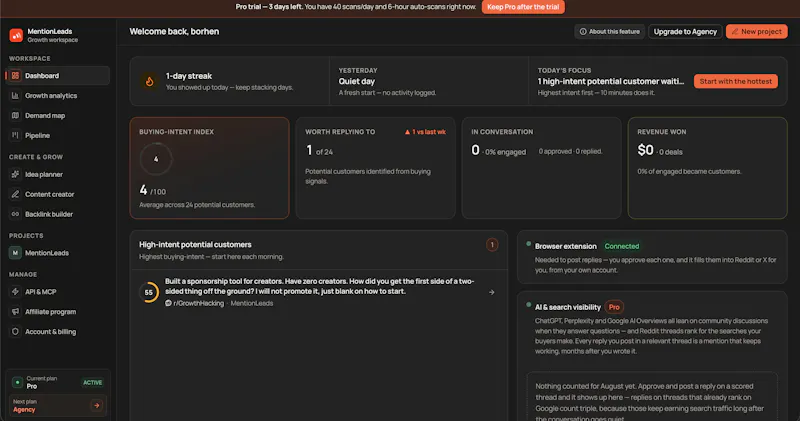
Task: Click the Idea planner sparkle icon
Action: (x=15, y=174)
